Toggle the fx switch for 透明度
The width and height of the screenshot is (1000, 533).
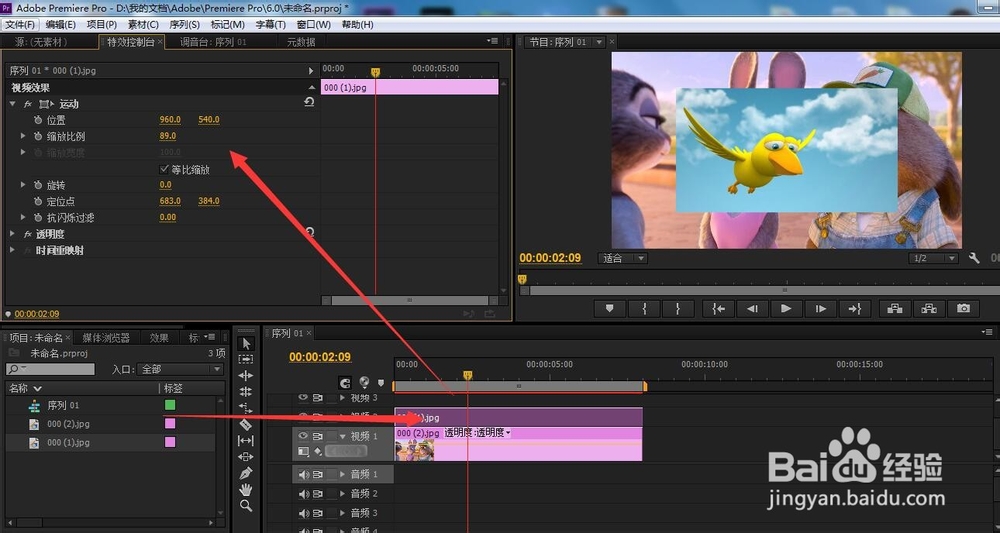[x=28, y=235]
